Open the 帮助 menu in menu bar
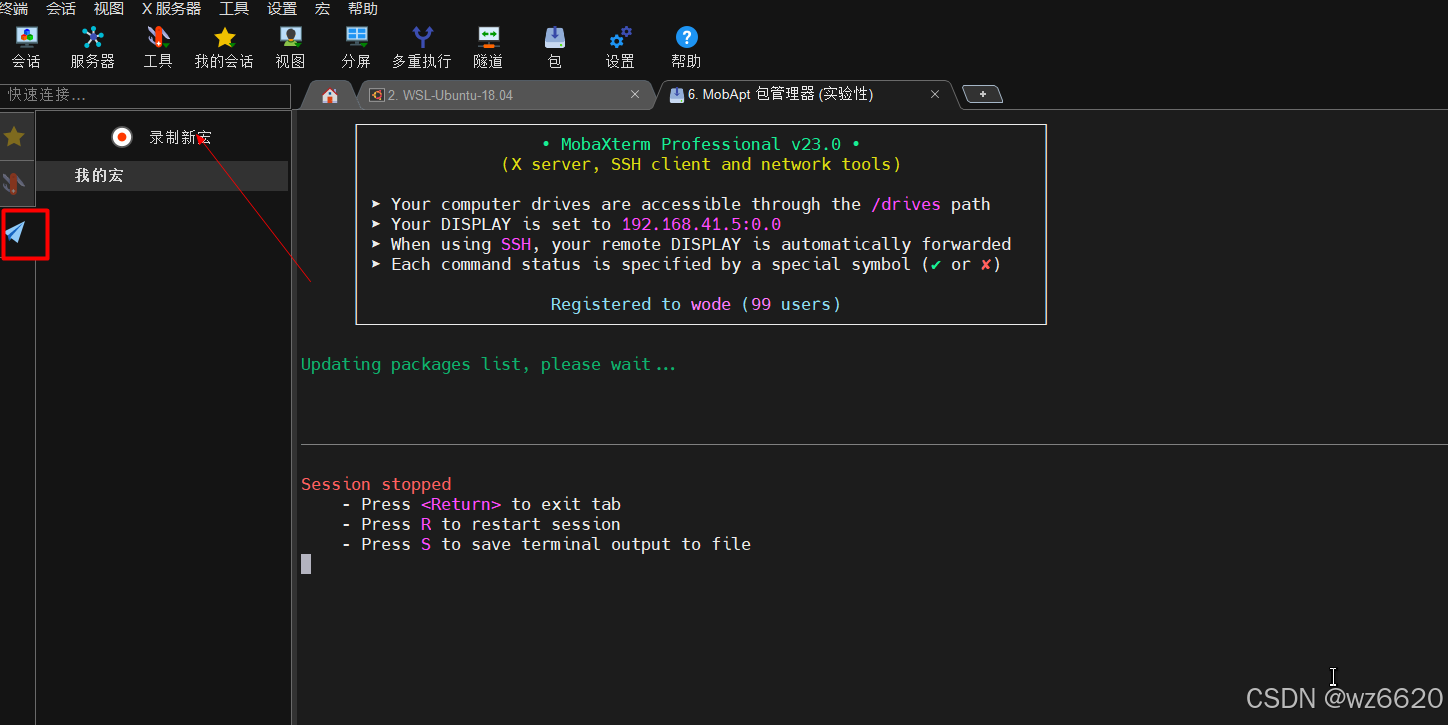Viewport: 1448px width, 725px height. pos(363,9)
